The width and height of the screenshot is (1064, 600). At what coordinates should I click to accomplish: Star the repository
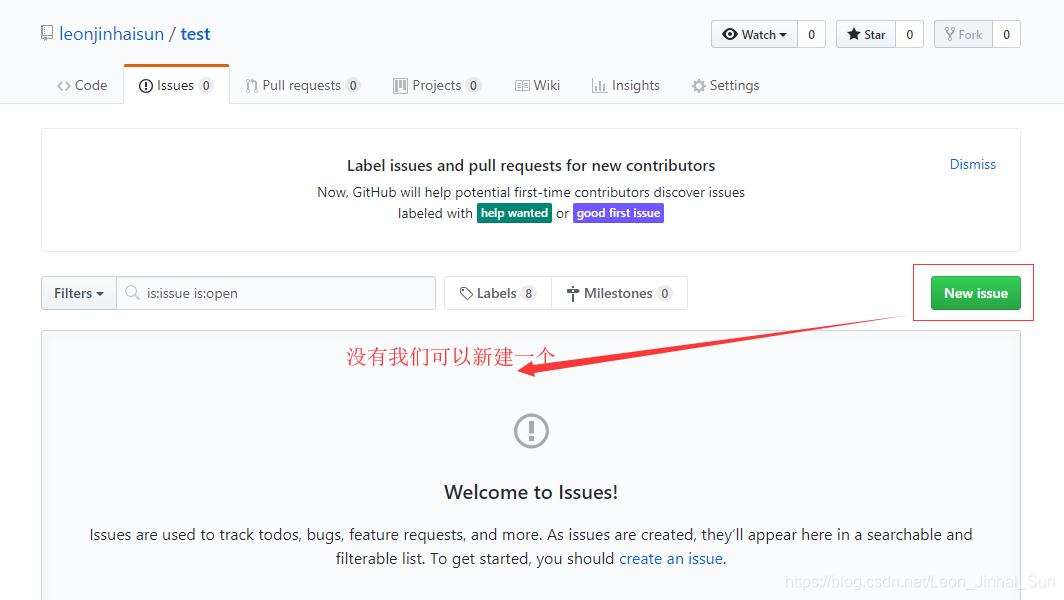(x=867, y=35)
